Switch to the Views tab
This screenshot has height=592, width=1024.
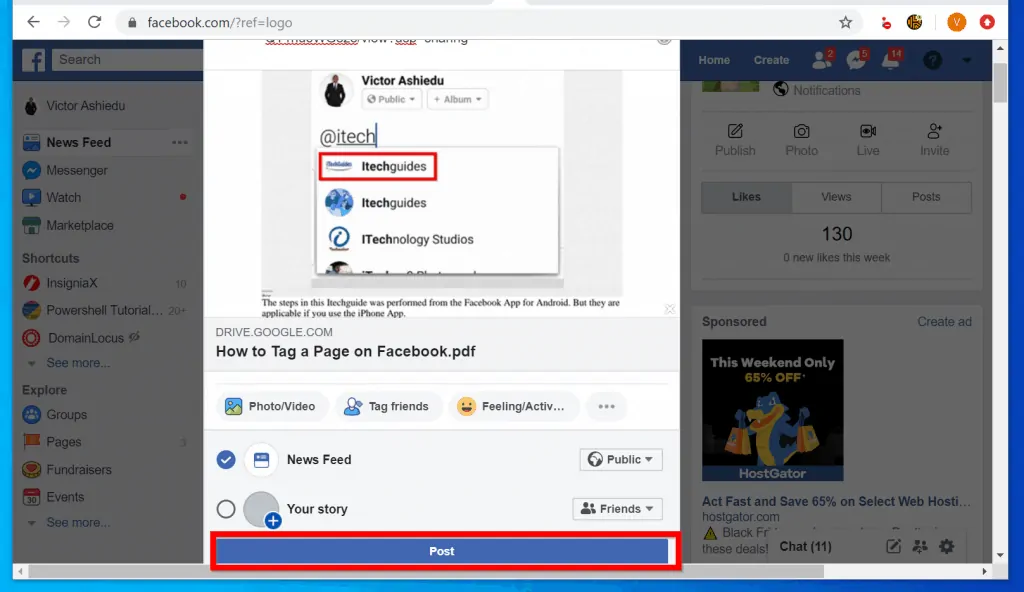point(836,197)
